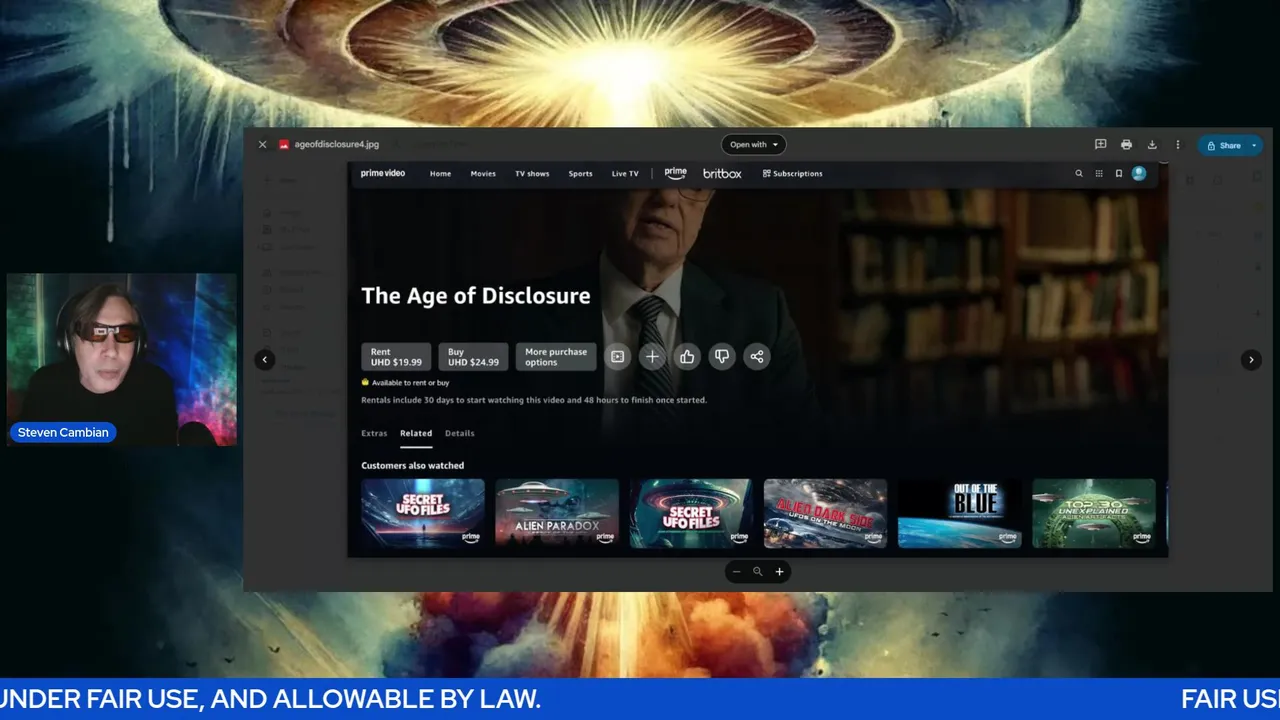Open the Movies menu item
This screenshot has width=1280, height=720.
coord(483,174)
